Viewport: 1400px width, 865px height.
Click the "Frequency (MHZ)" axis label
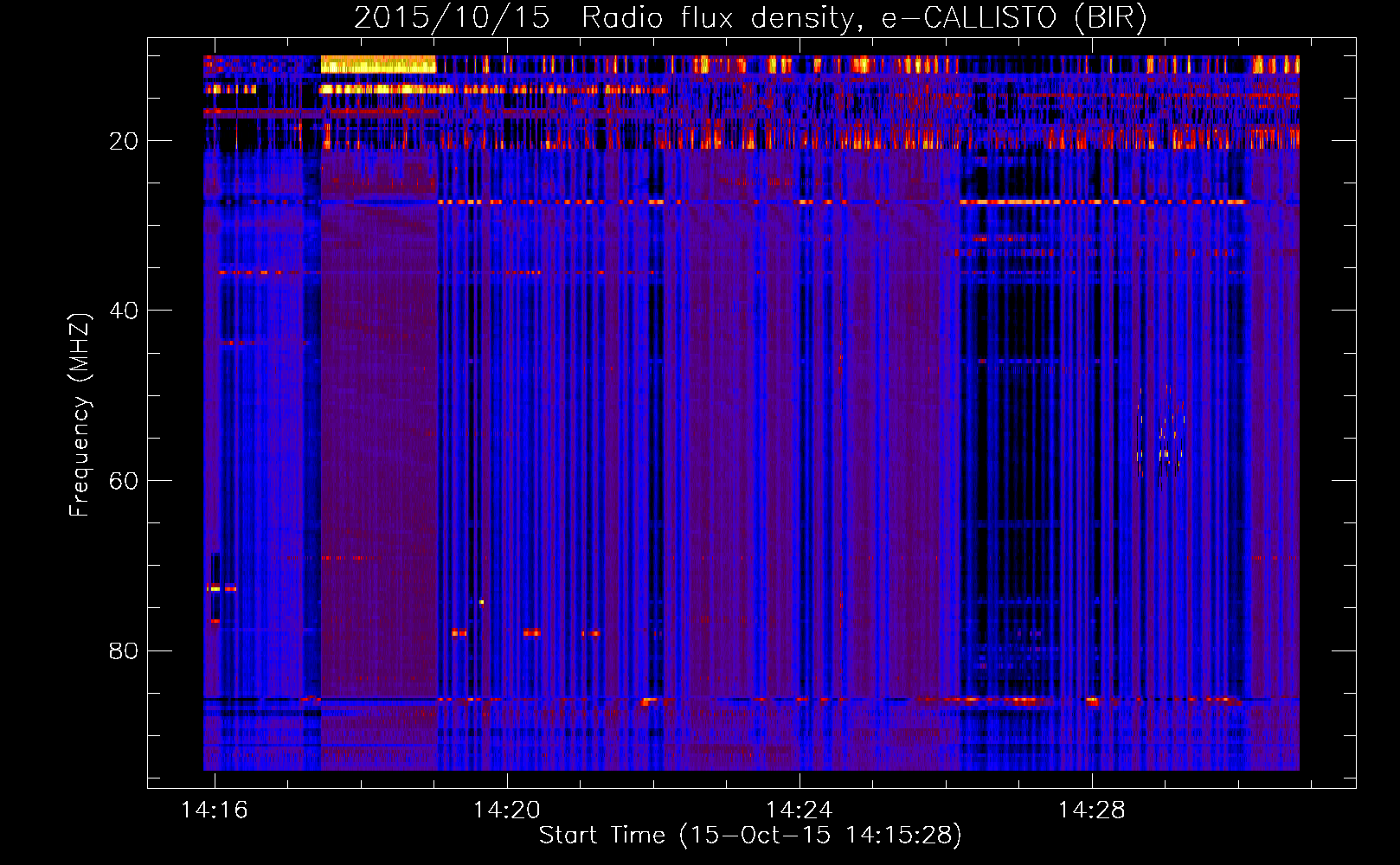(80, 415)
